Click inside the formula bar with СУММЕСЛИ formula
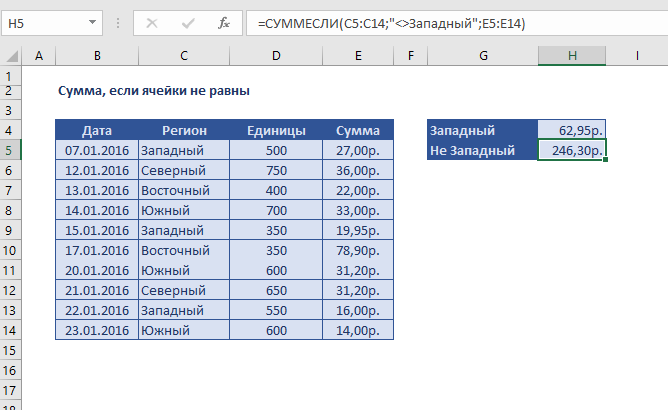Image resolution: width=668 pixels, height=410 pixels. [x=457, y=23]
